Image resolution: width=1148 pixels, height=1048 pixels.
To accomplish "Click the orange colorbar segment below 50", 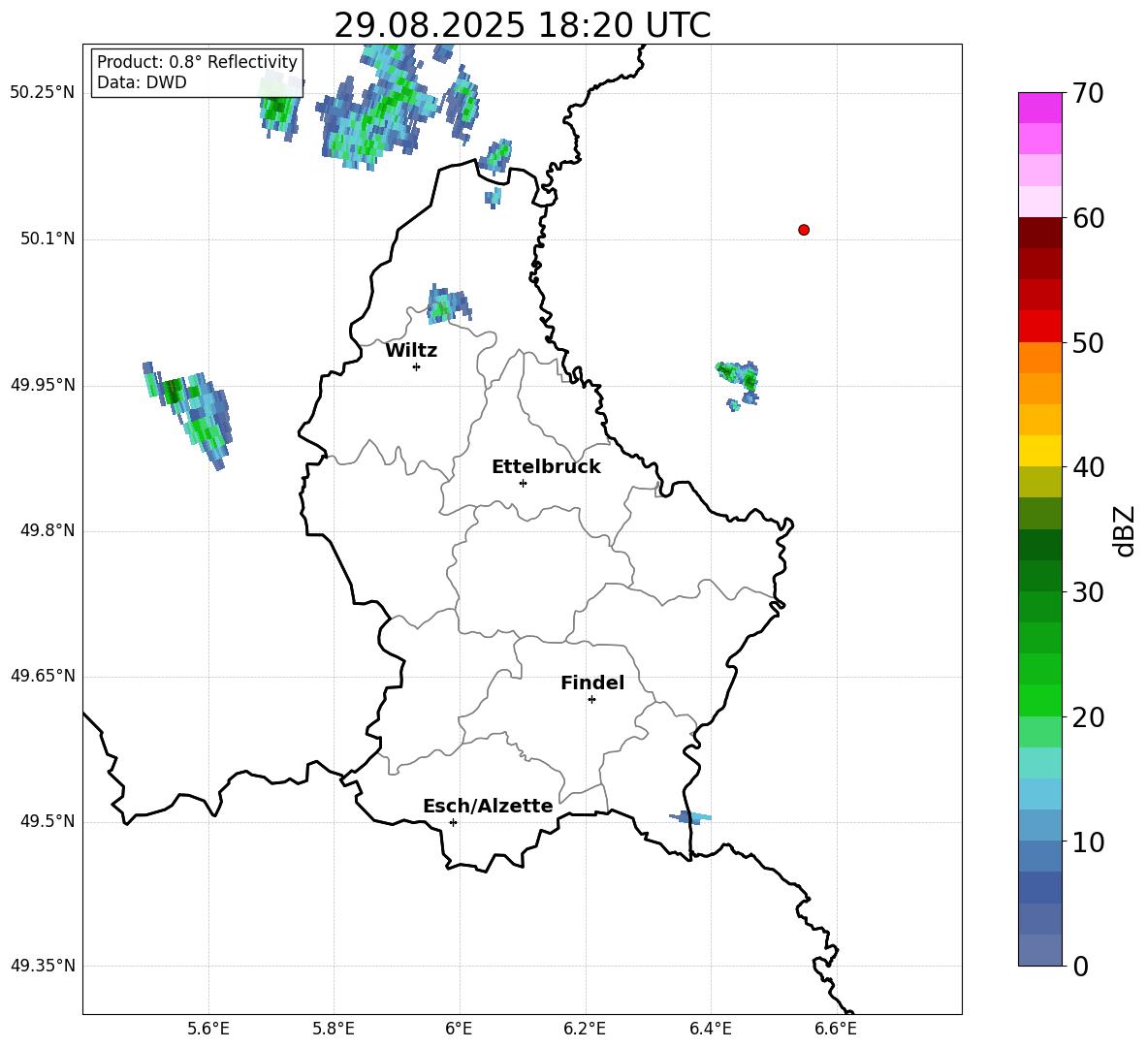I will (x=1040, y=358).
